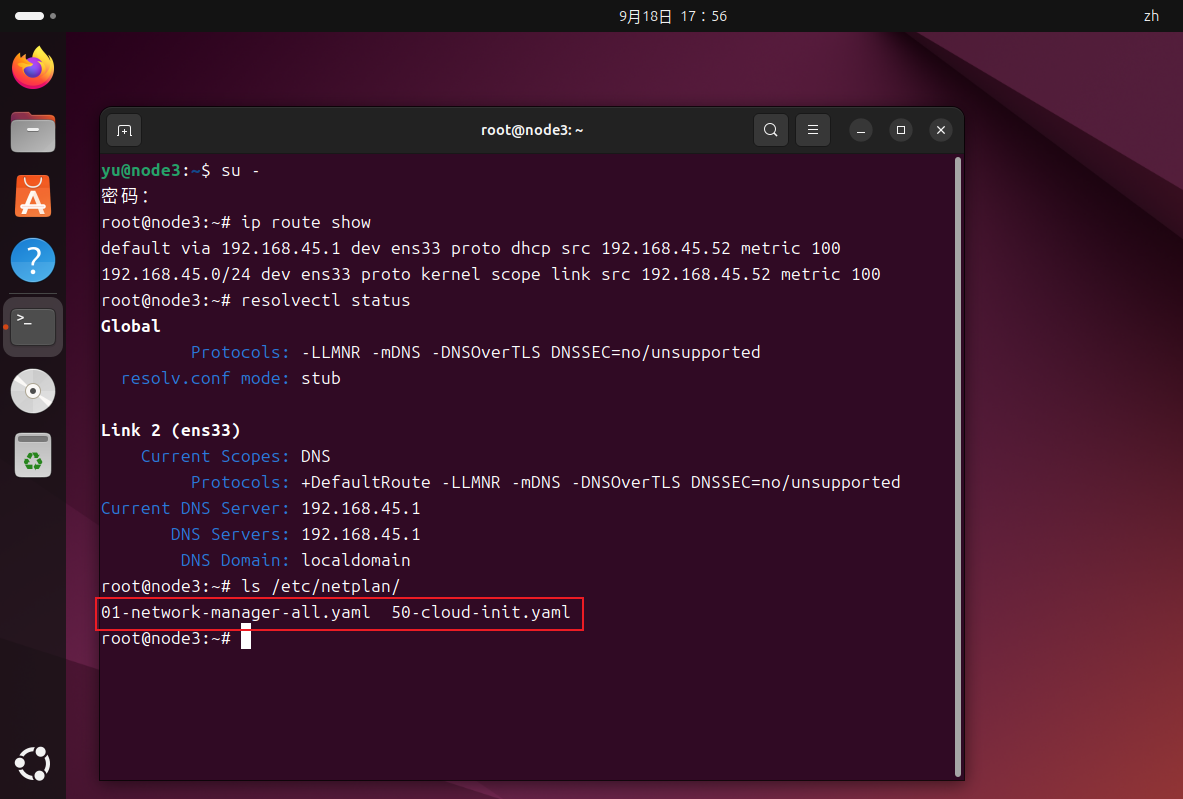Click the 50-cloud-init.yaml filename text
The width and height of the screenshot is (1183, 799).
[479, 612]
